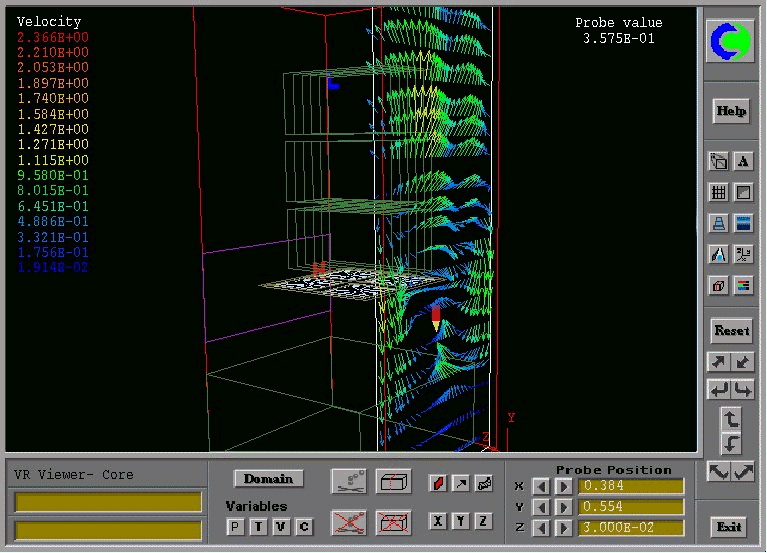Toggle the vector arrow display icon
Viewport: 767px width, 553px height.
click(x=461, y=484)
